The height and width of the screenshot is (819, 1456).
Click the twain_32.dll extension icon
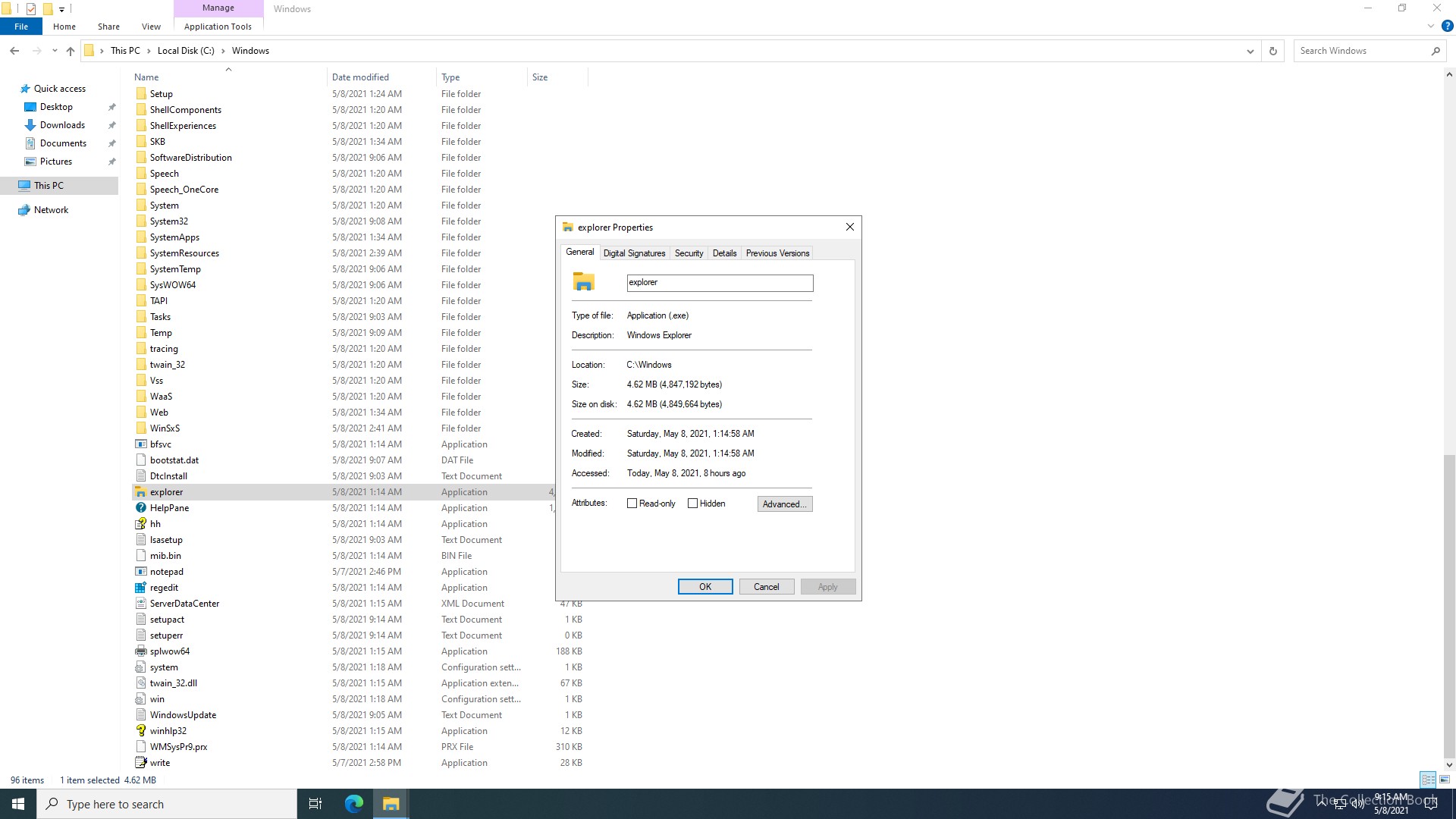click(140, 683)
